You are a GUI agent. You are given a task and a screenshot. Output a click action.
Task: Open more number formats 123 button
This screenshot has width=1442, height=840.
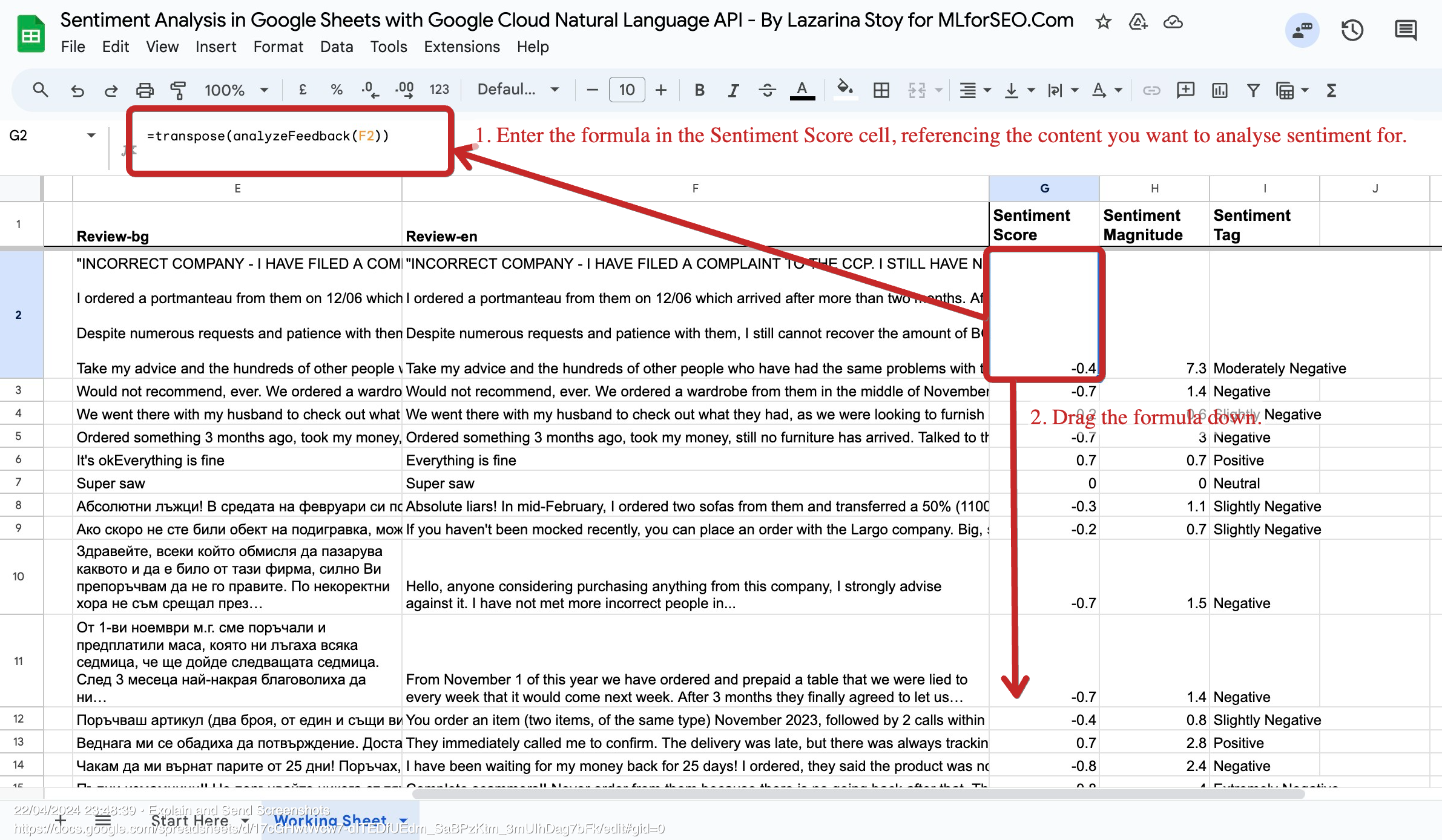coord(440,90)
